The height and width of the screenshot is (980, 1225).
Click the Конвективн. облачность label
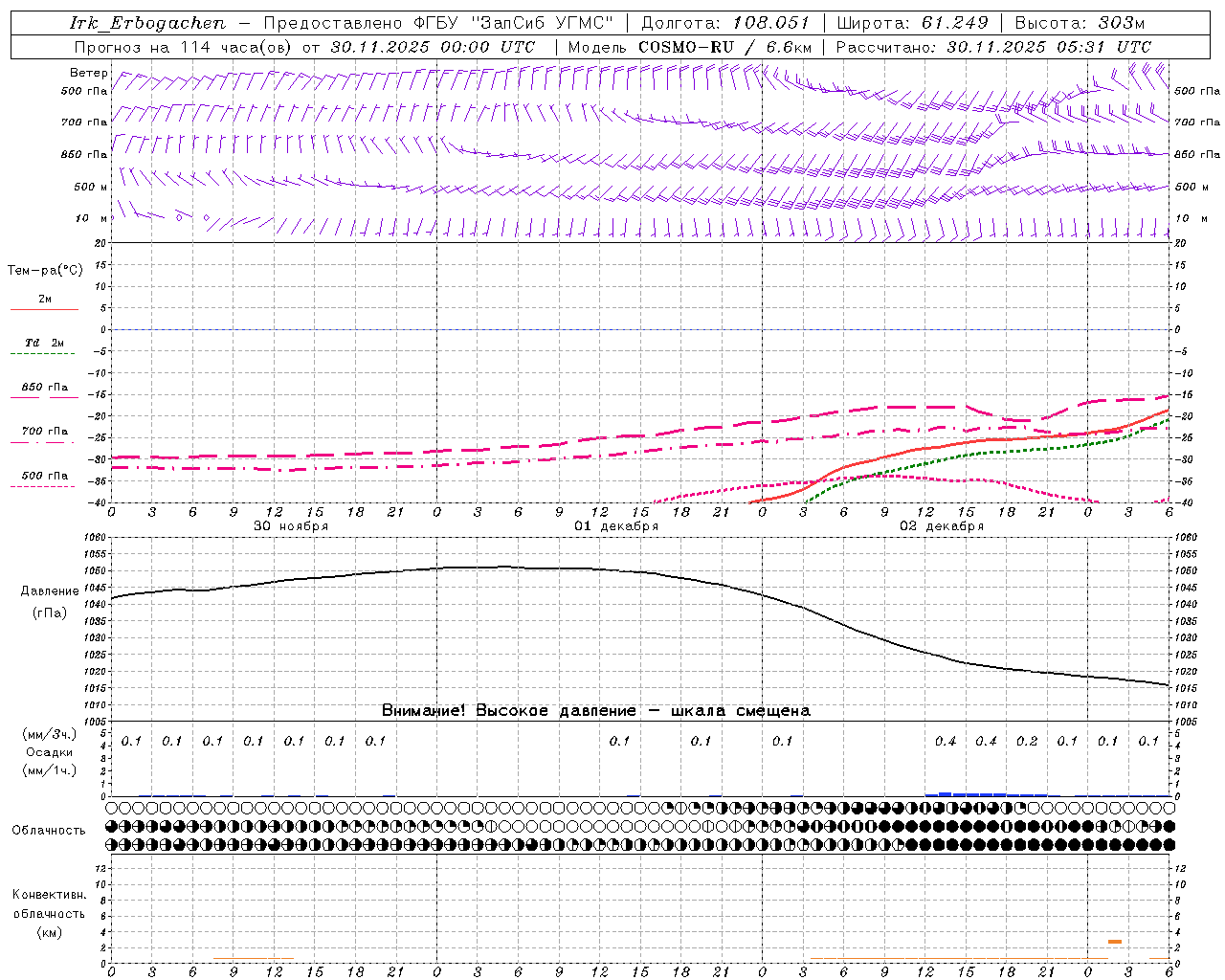[x=49, y=904]
